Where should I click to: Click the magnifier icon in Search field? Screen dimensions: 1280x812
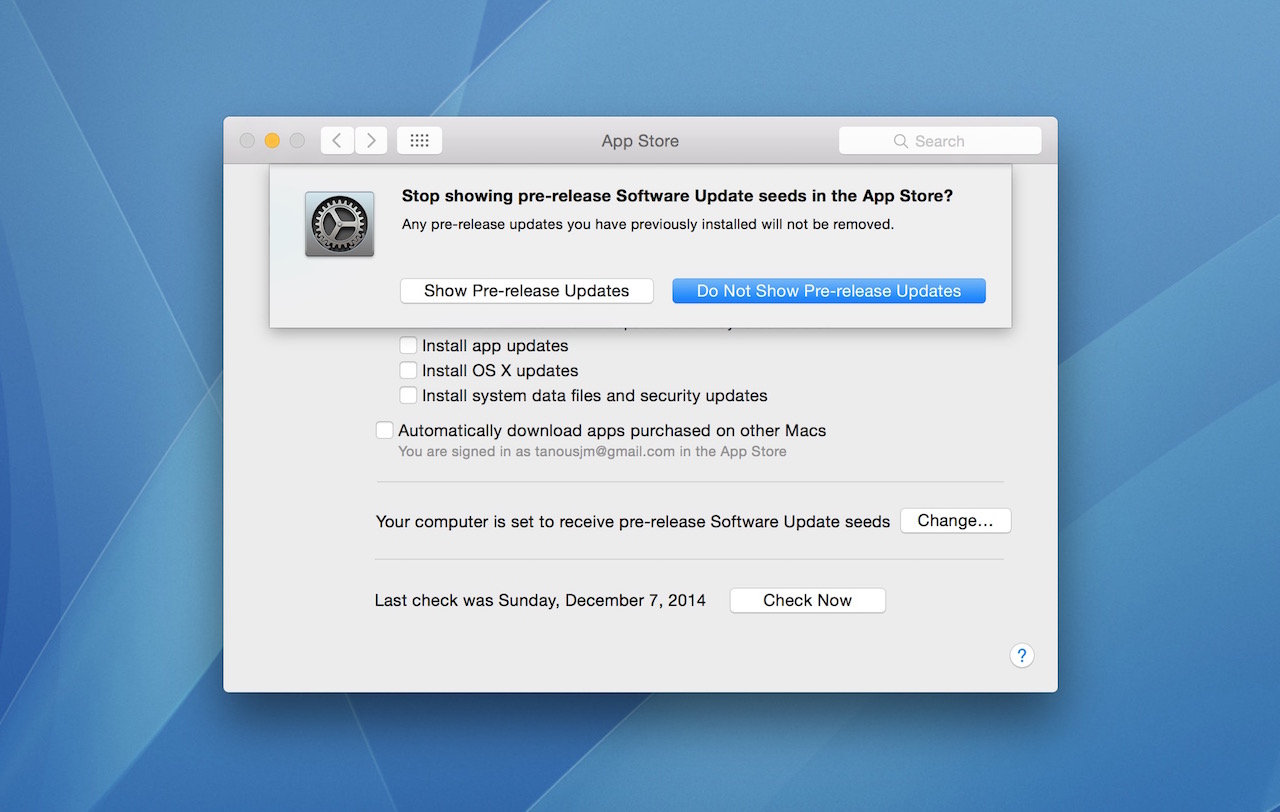[901, 142]
